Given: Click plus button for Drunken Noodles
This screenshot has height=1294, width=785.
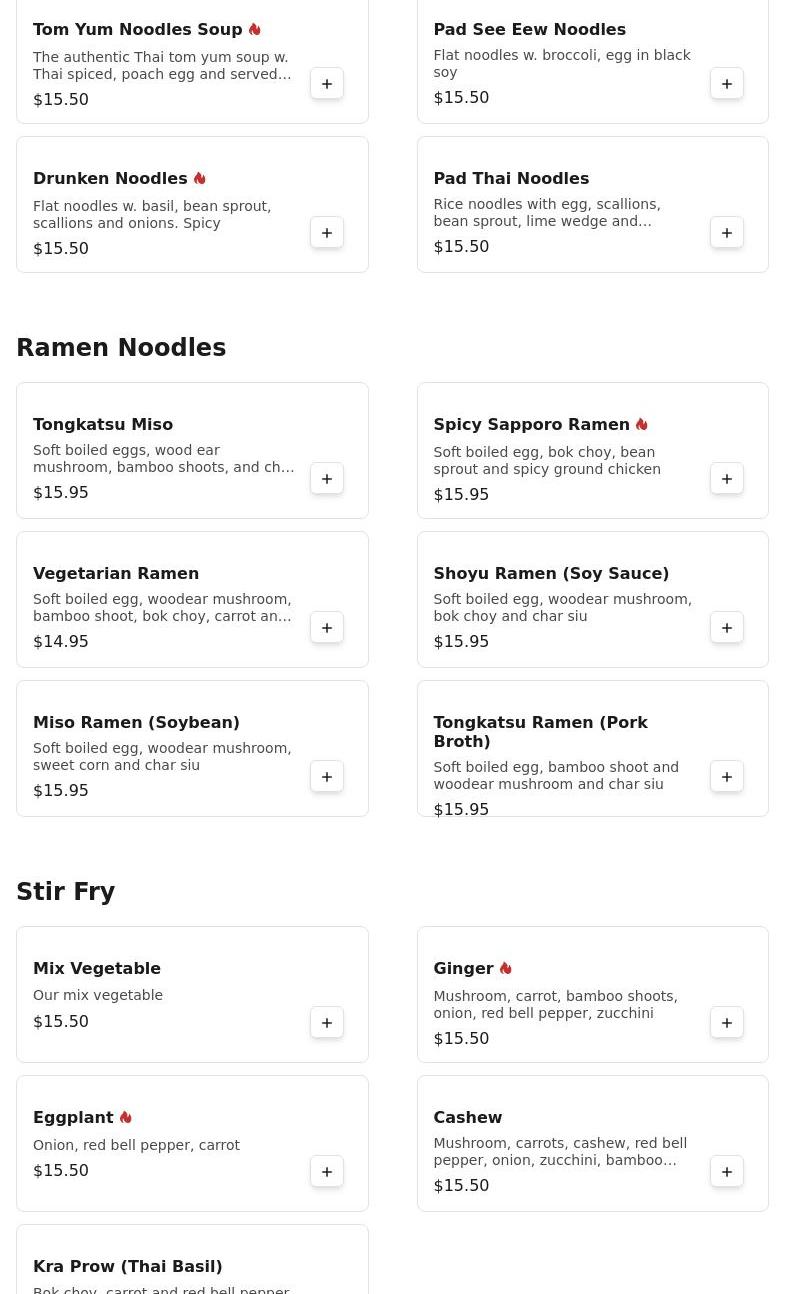Looking at the screenshot, I should click(x=327, y=233).
